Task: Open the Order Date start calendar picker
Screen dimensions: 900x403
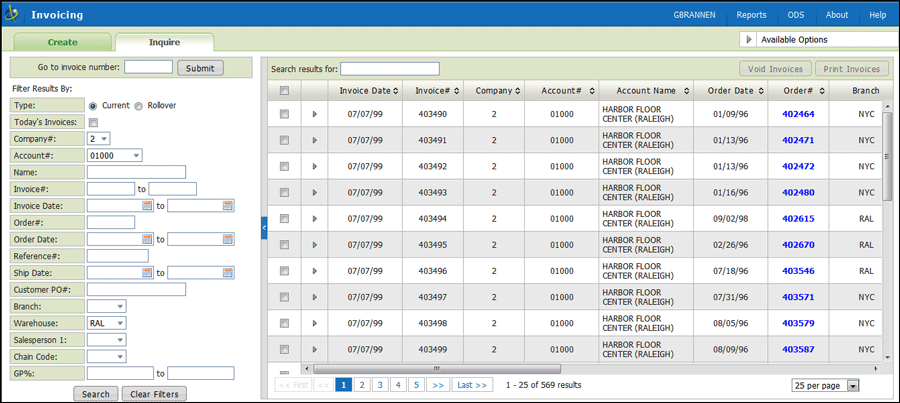Action: point(148,239)
